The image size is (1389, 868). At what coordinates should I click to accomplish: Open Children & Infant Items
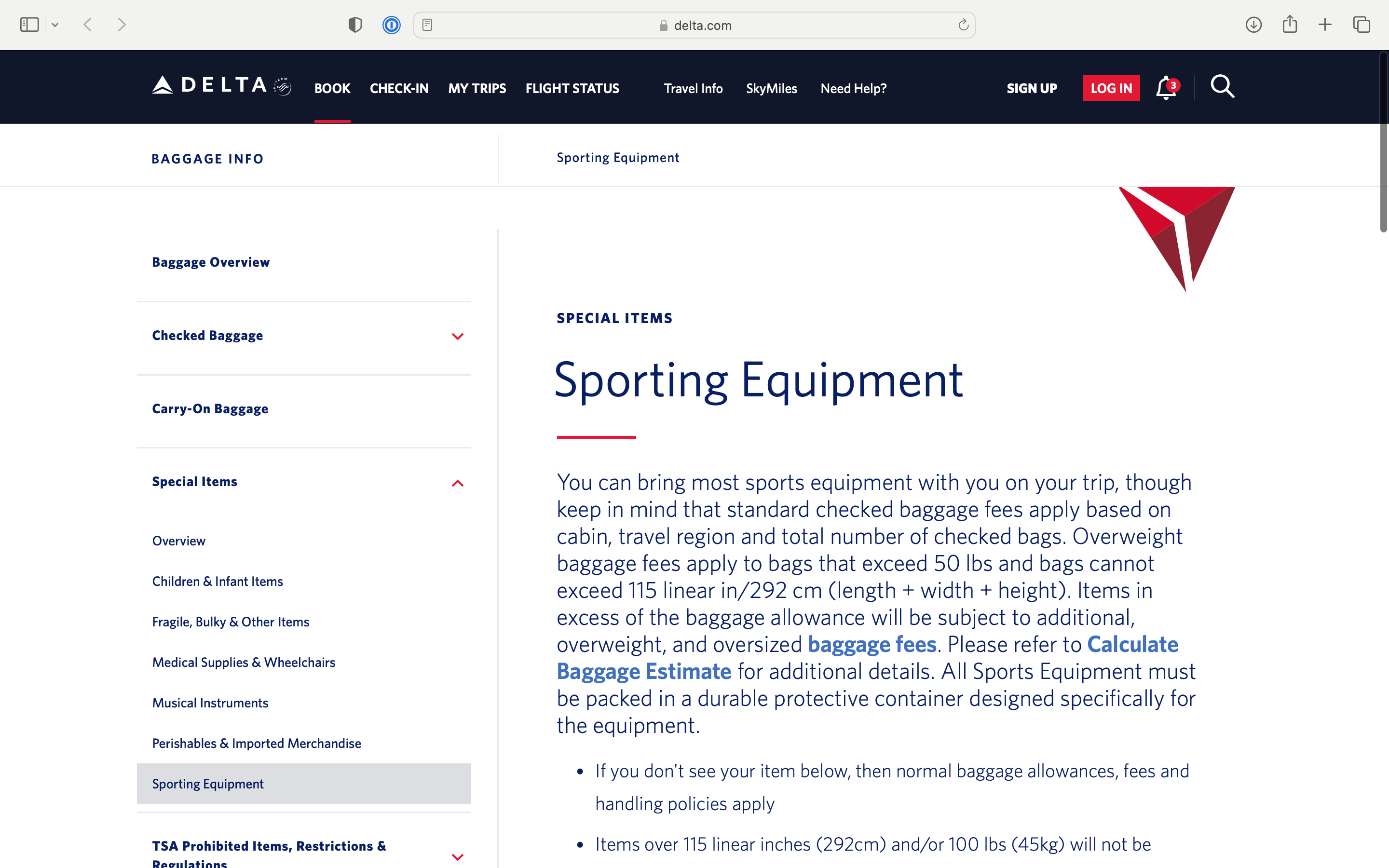point(218,582)
